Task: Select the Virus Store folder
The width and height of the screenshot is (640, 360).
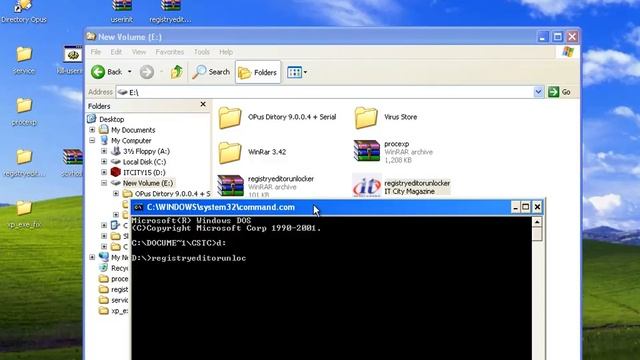Action: (386, 117)
